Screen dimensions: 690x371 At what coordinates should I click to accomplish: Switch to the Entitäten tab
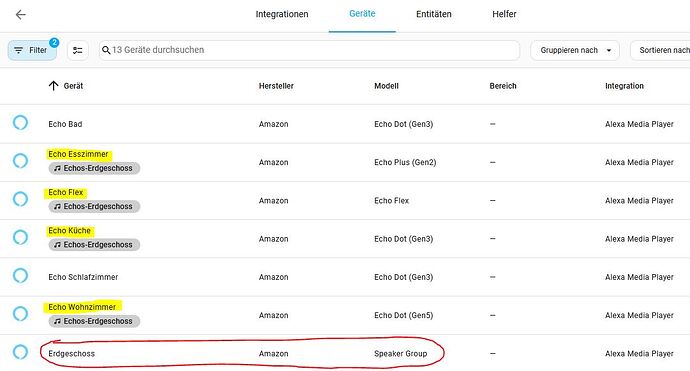(x=433, y=14)
